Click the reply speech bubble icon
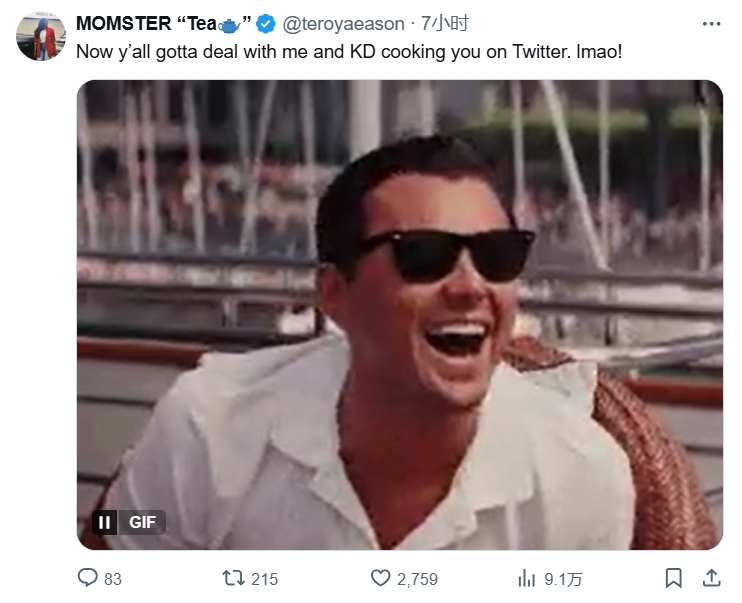The height and width of the screenshot is (603, 742). [88, 578]
